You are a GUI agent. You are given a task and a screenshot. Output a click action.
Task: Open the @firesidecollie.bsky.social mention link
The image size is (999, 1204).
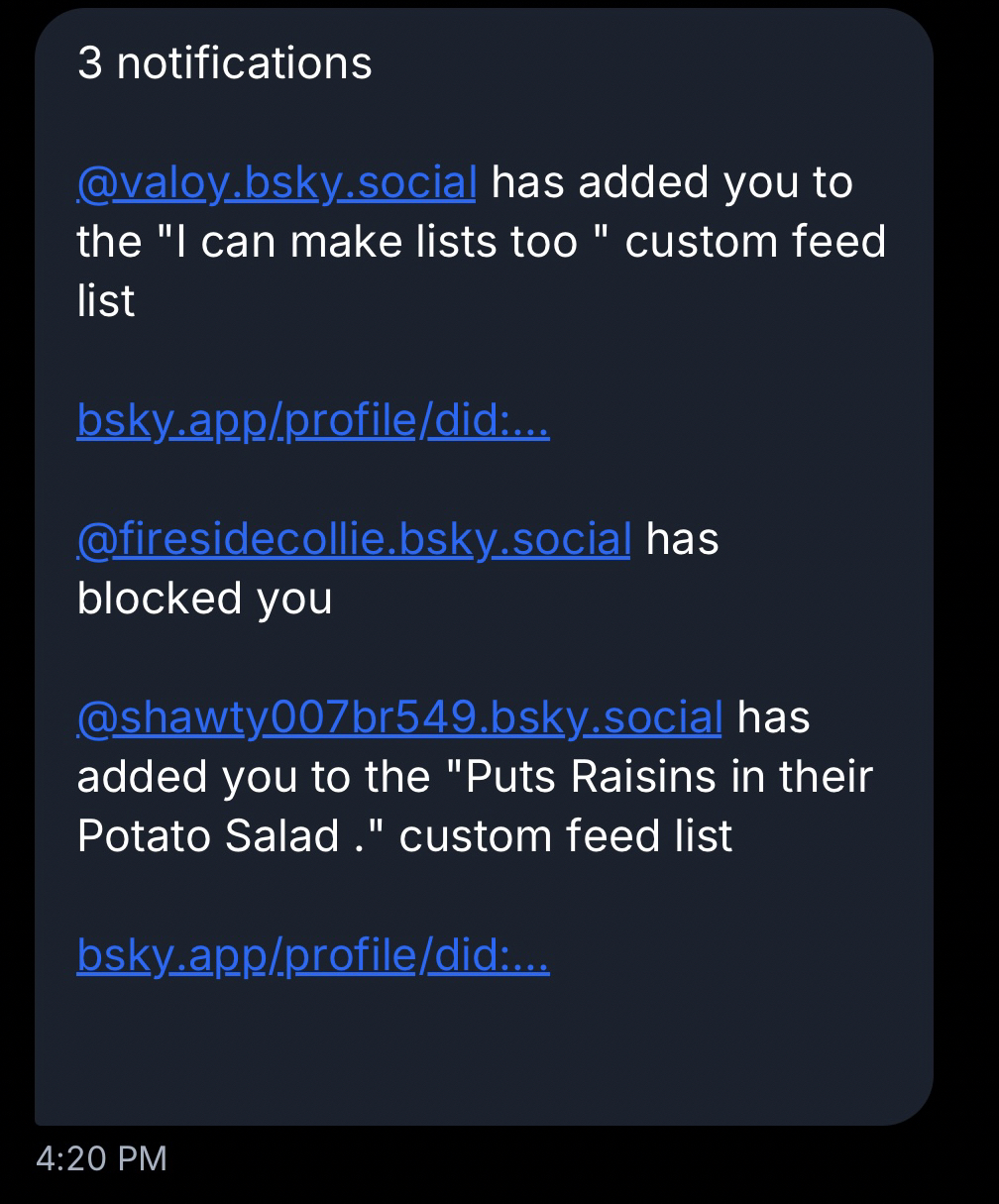click(x=353, y=540)
